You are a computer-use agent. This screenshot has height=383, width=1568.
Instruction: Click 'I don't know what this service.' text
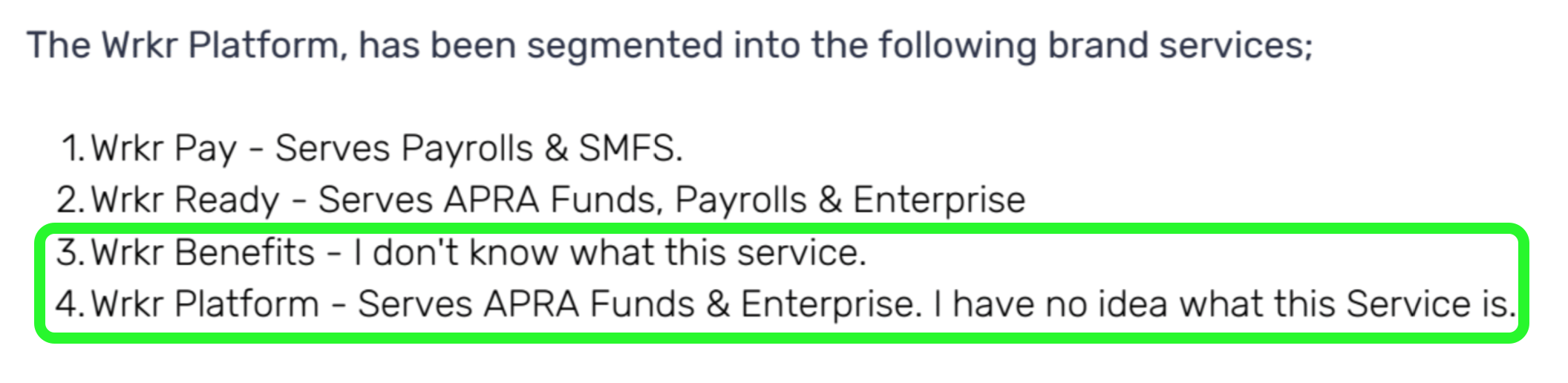click(x=610, y=252)
